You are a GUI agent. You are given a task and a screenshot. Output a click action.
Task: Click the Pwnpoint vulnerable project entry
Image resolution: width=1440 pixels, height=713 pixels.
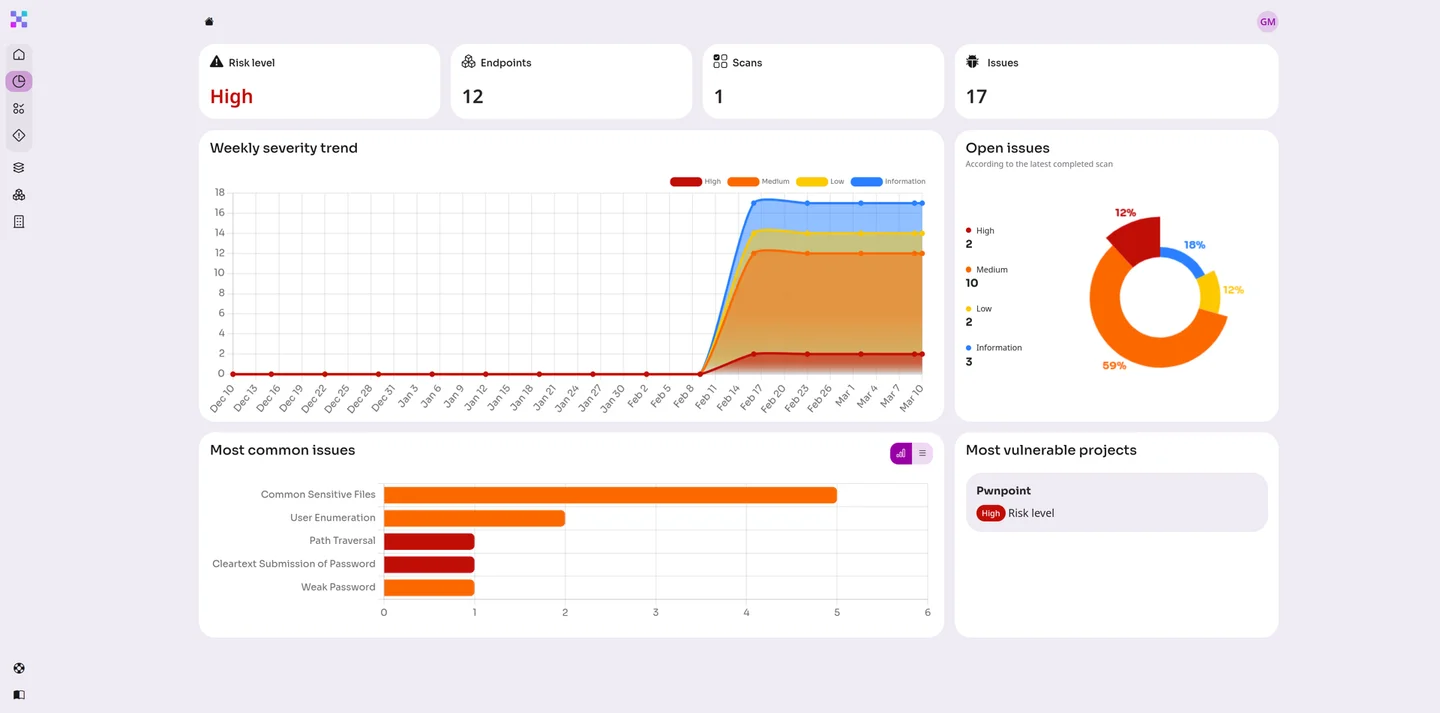coord(1003,490)
